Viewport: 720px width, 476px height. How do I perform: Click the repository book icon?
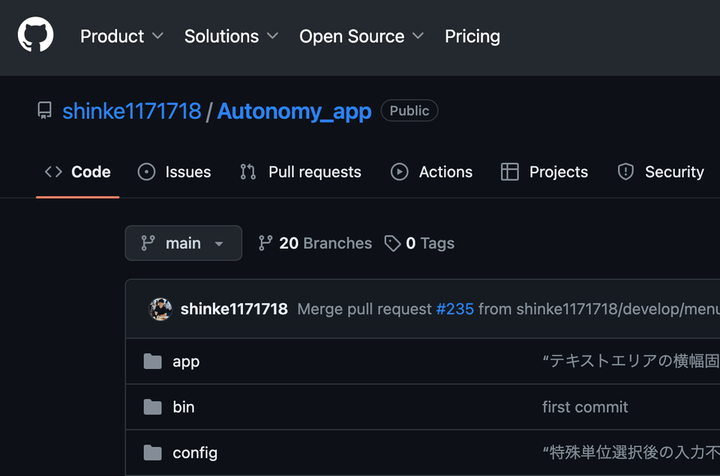point(44,111)
